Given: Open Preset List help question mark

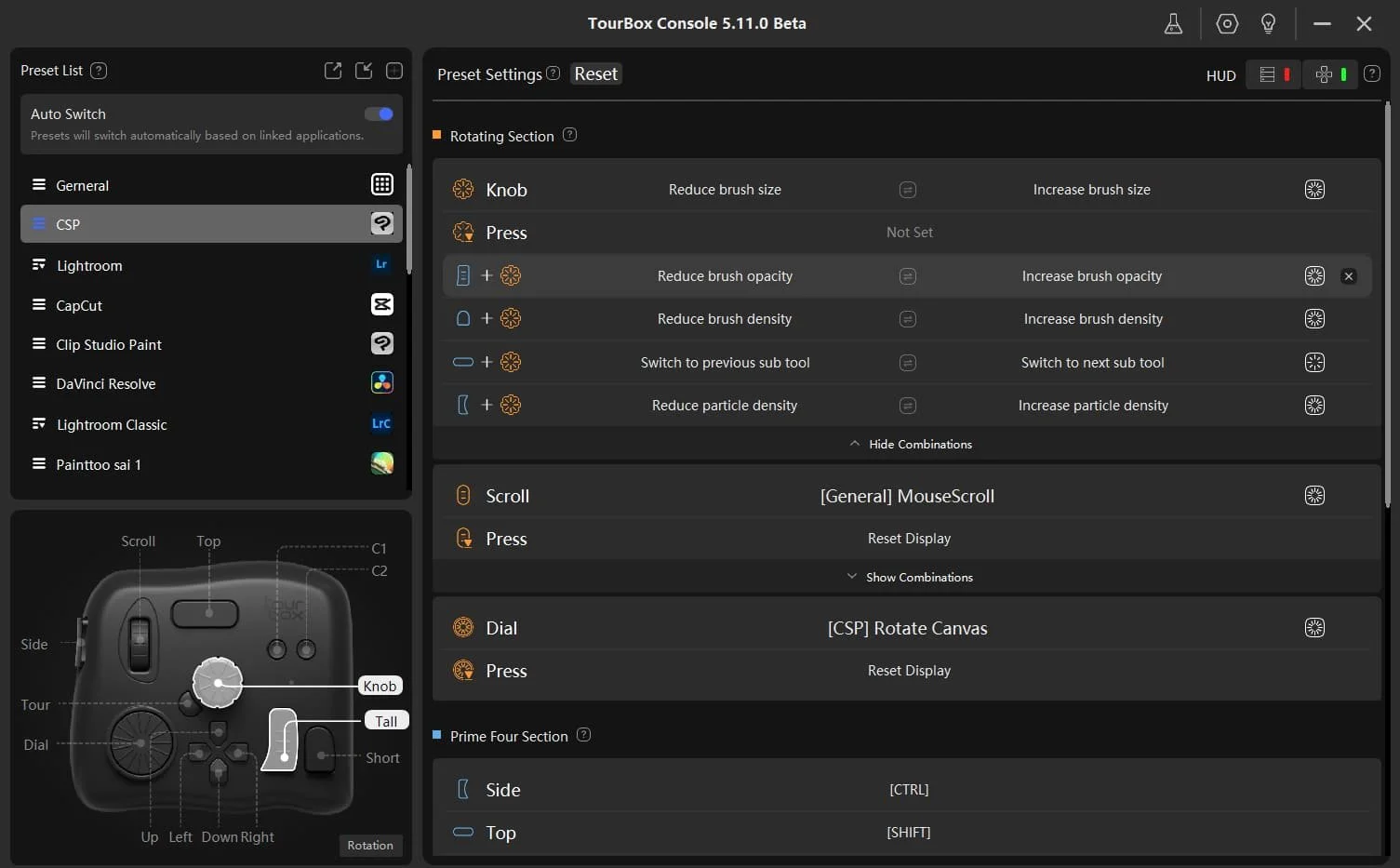Looking at the screenshot, I should click(99, 71).
